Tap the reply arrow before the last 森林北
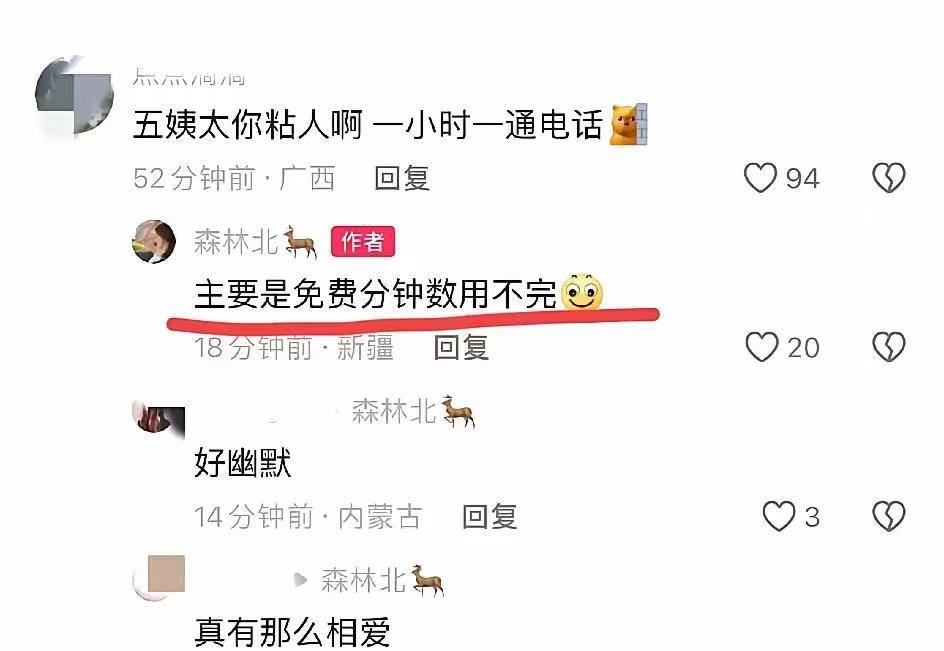 [x=300, y=580]
